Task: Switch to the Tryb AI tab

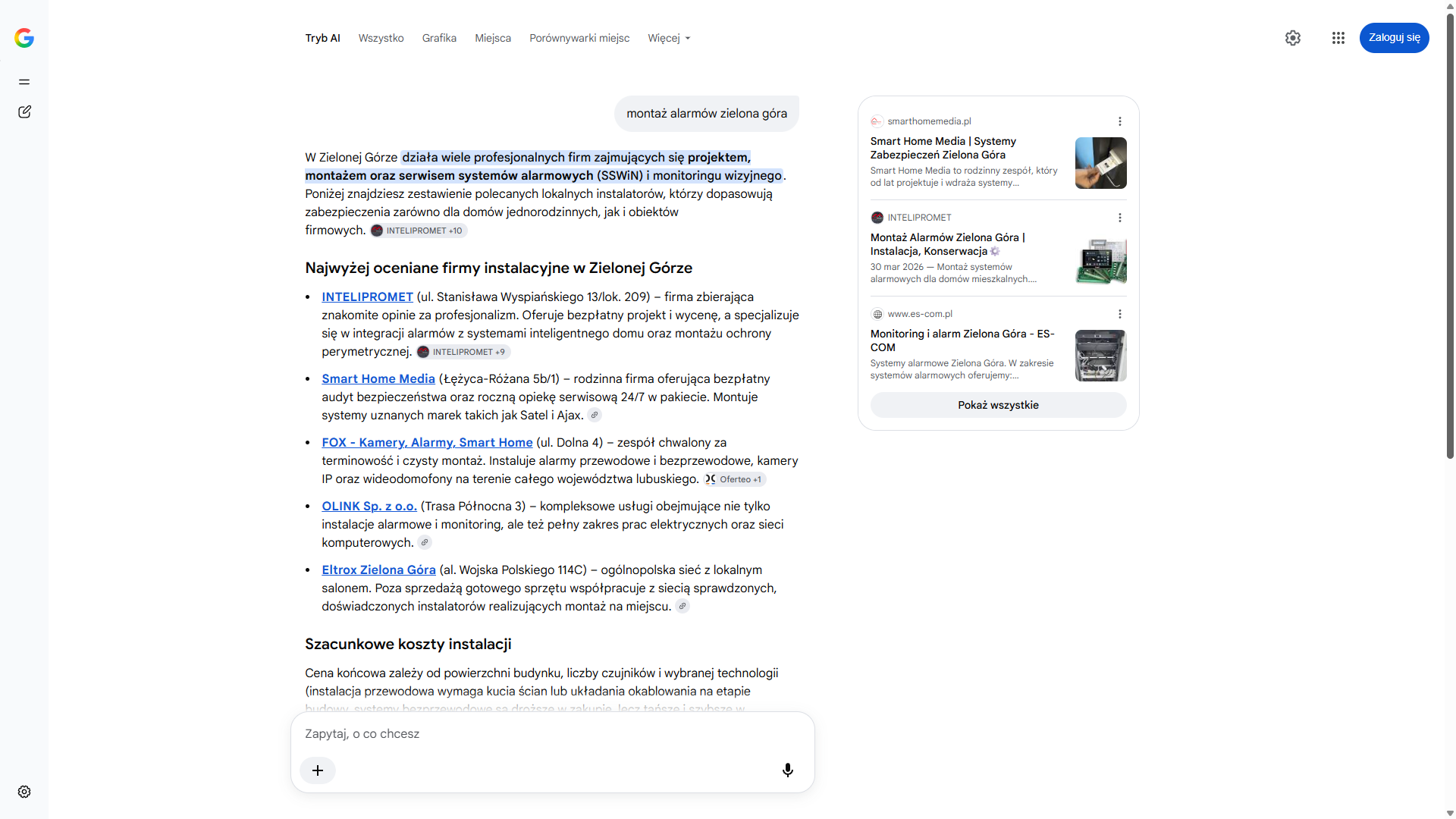Action: click(x=322, y=38)
